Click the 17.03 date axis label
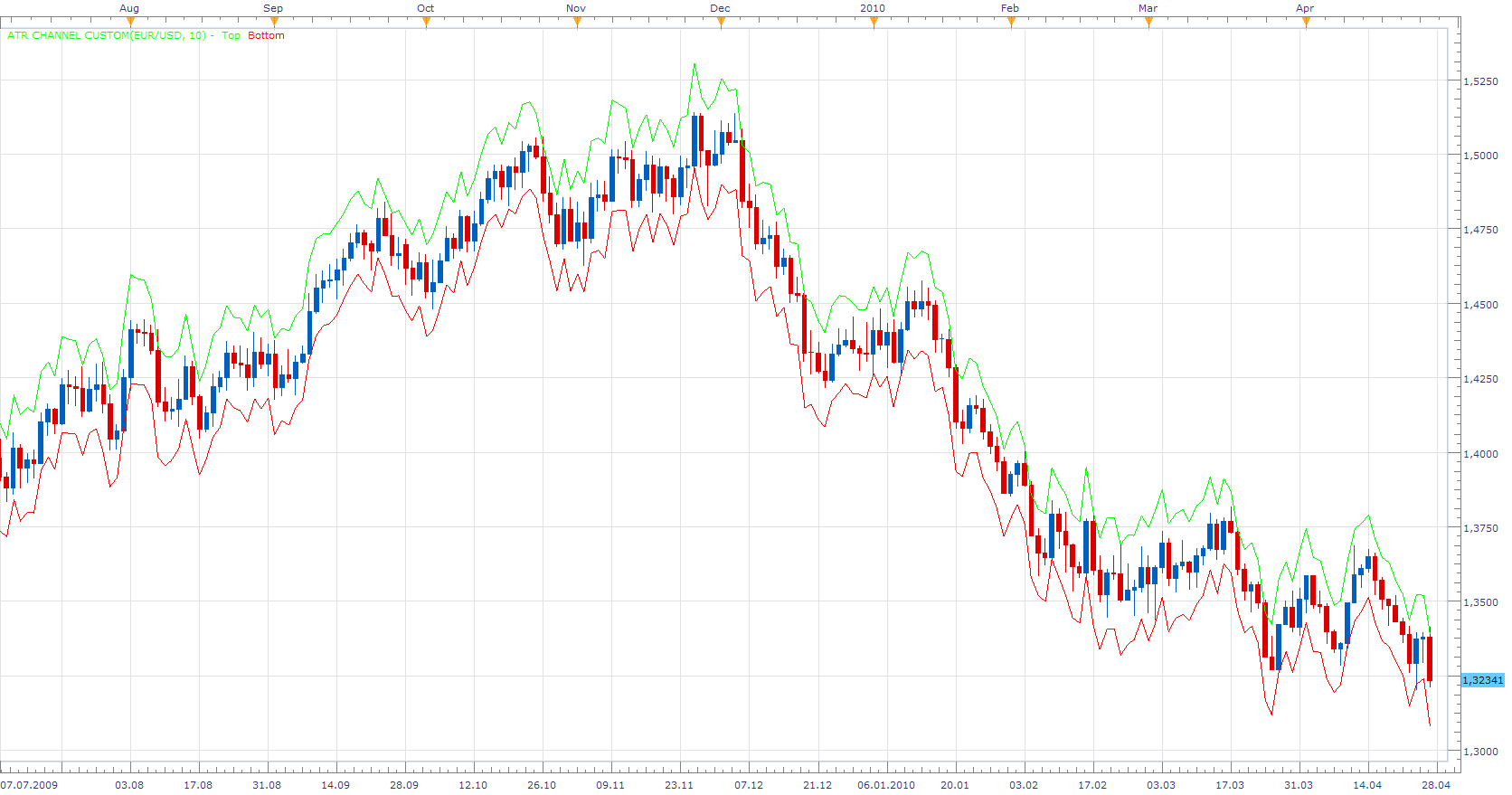Viewport: 1512px width, 795px height. pos(1230,785)
